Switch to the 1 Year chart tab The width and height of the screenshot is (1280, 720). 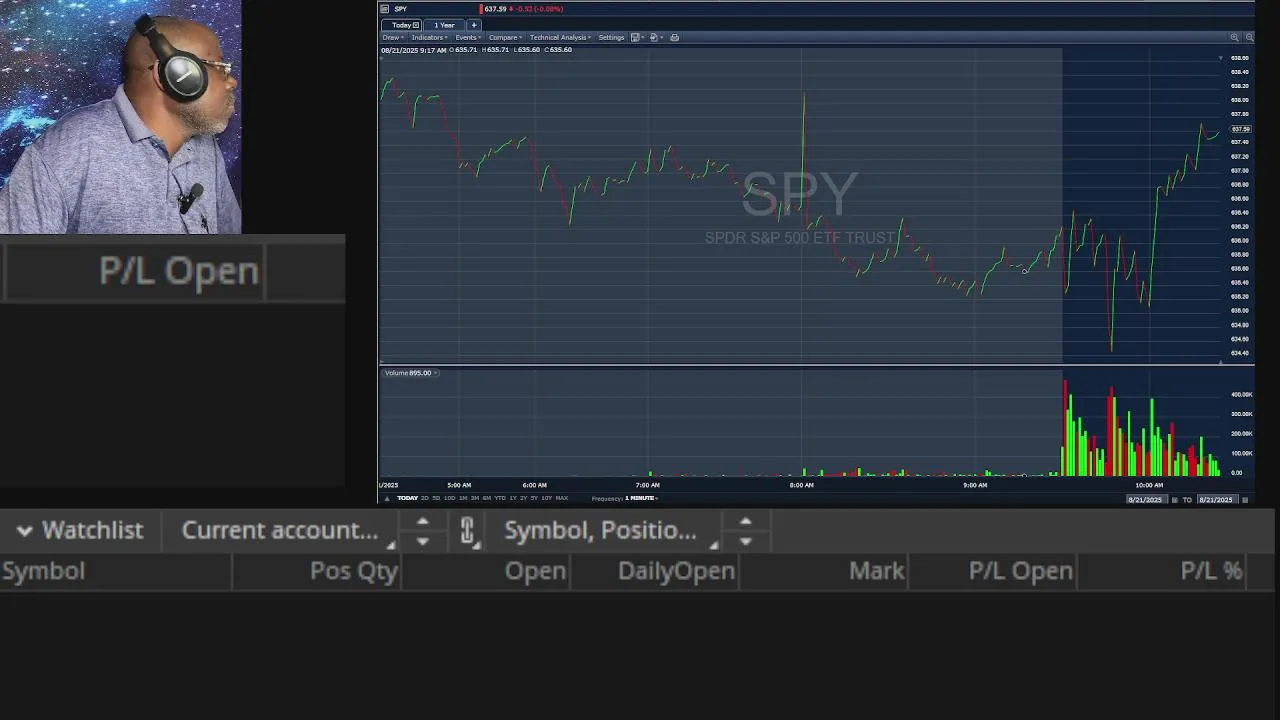click(x=444, y=25)
